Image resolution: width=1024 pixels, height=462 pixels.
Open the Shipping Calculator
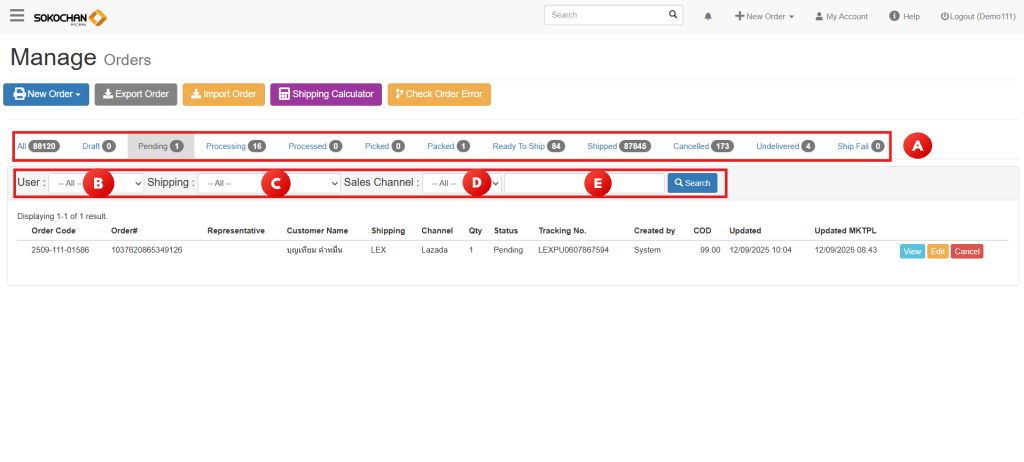click(326, 94)
